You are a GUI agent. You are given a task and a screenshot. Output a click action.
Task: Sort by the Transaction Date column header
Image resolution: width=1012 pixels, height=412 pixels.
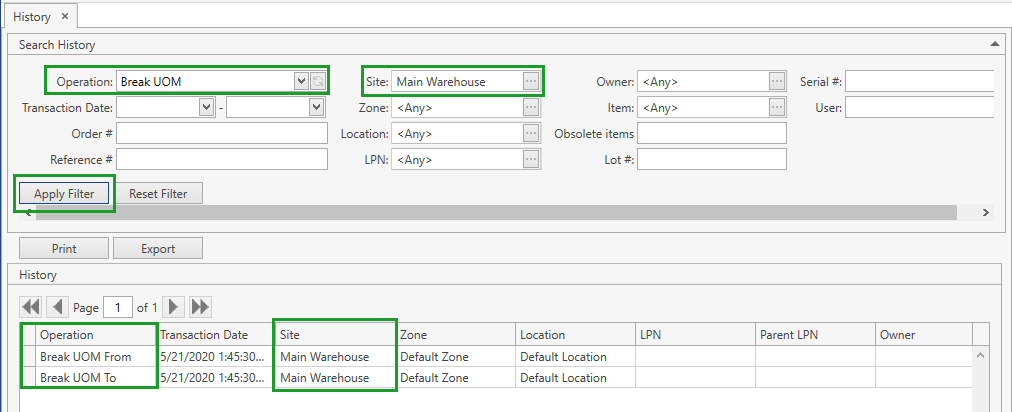214,335
